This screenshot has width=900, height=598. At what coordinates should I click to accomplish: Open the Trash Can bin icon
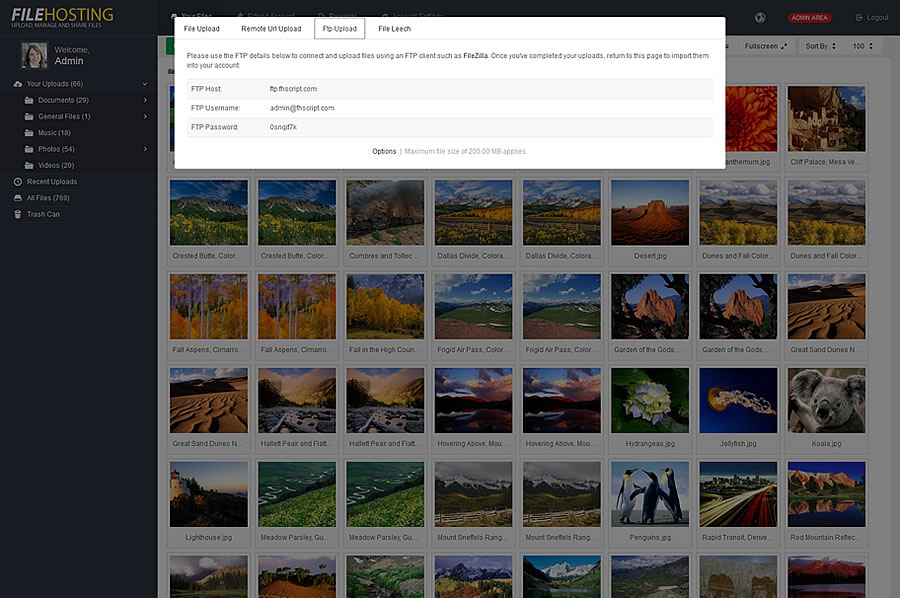(18, 214)
